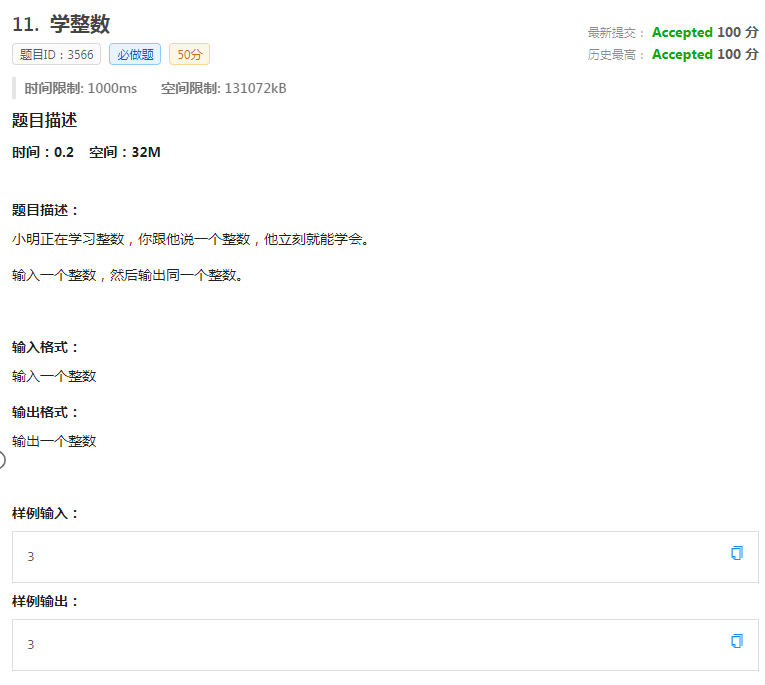Click the sample input box containing 3
Screen dimensions: 765x685
point(385,557)
